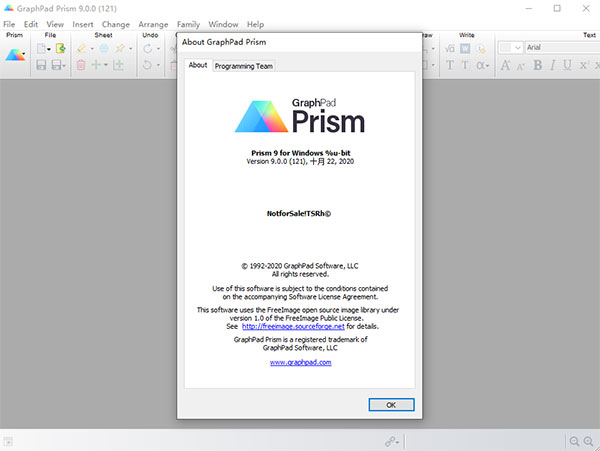This screenshot has height=451, width=600.
Task: Click the Prism logo toolbar button
Action: [x=15, y=55]
